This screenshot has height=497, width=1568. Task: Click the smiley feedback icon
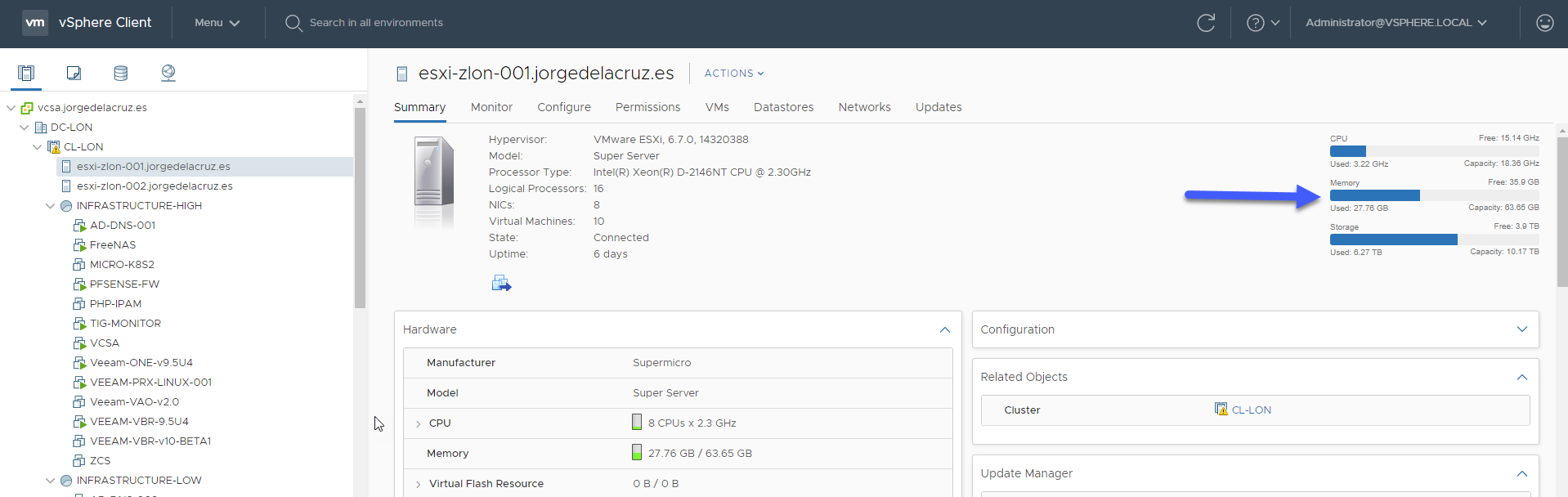pos(1544,23)
